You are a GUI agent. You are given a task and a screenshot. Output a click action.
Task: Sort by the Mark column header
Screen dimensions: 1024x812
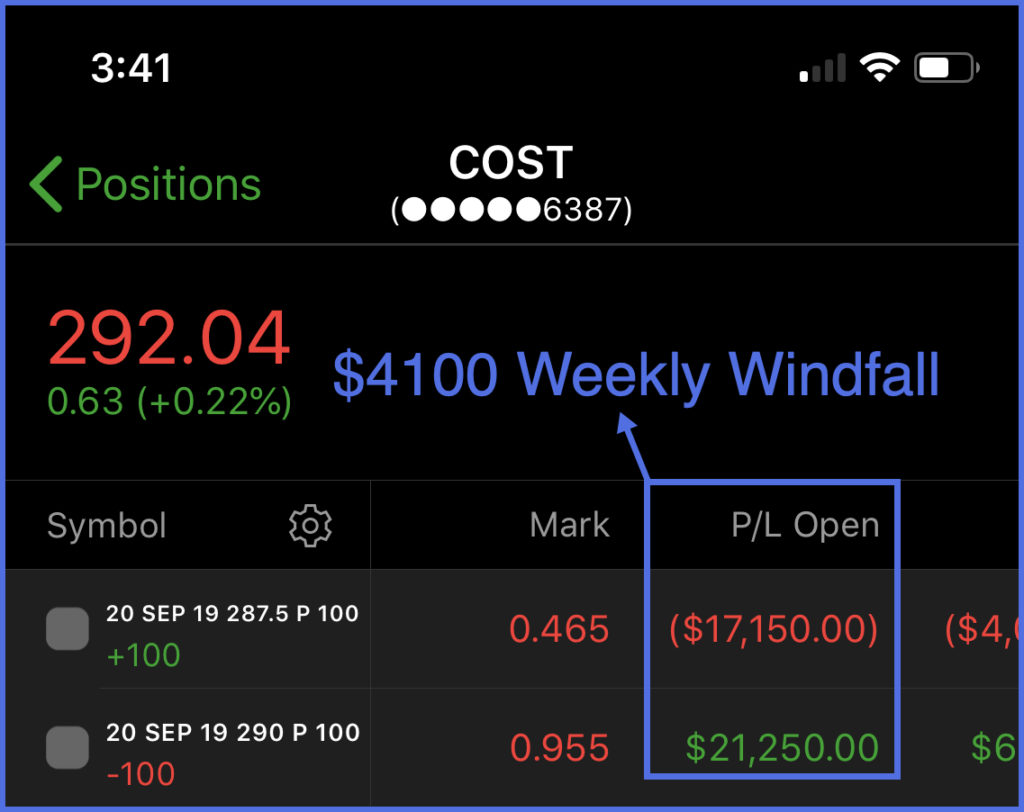pyautogui.click(x=569, y=525)
